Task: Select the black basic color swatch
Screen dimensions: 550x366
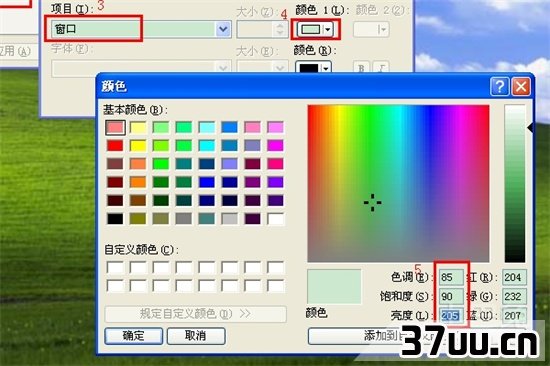Action: 115,219
